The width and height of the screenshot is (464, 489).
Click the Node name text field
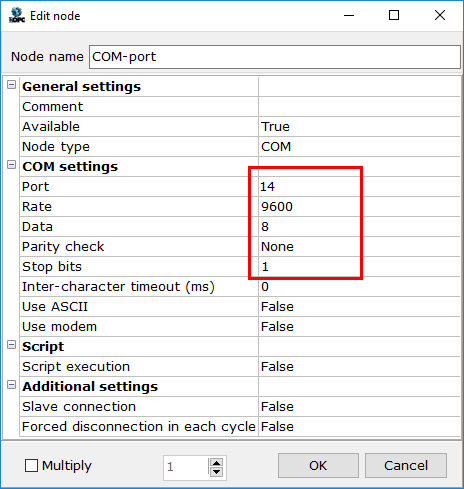pos(275,57)
